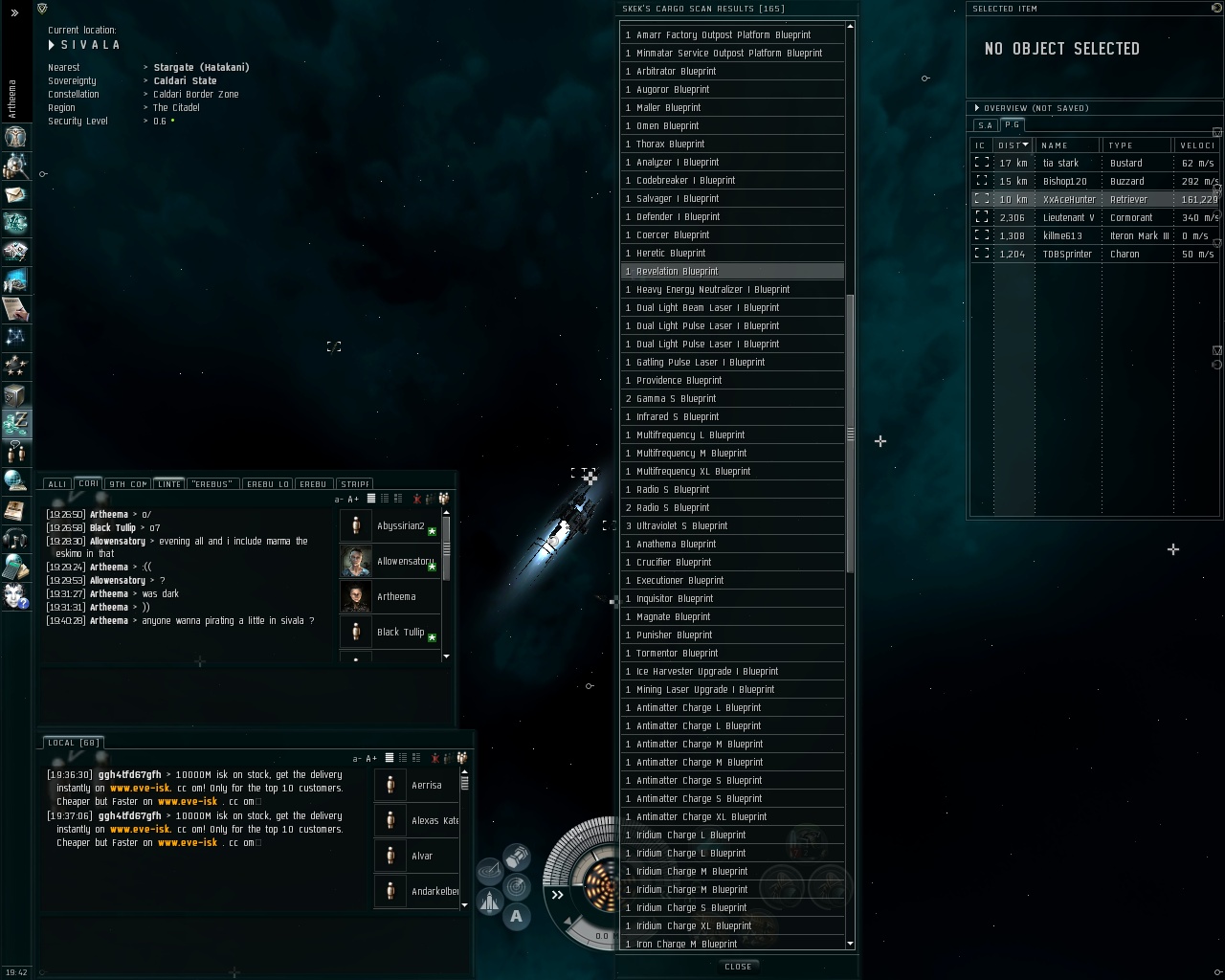Select the Revelation Blueprint row in cargo scan
Viewport: 1225px width, 980px height.
tap(733, 272)
